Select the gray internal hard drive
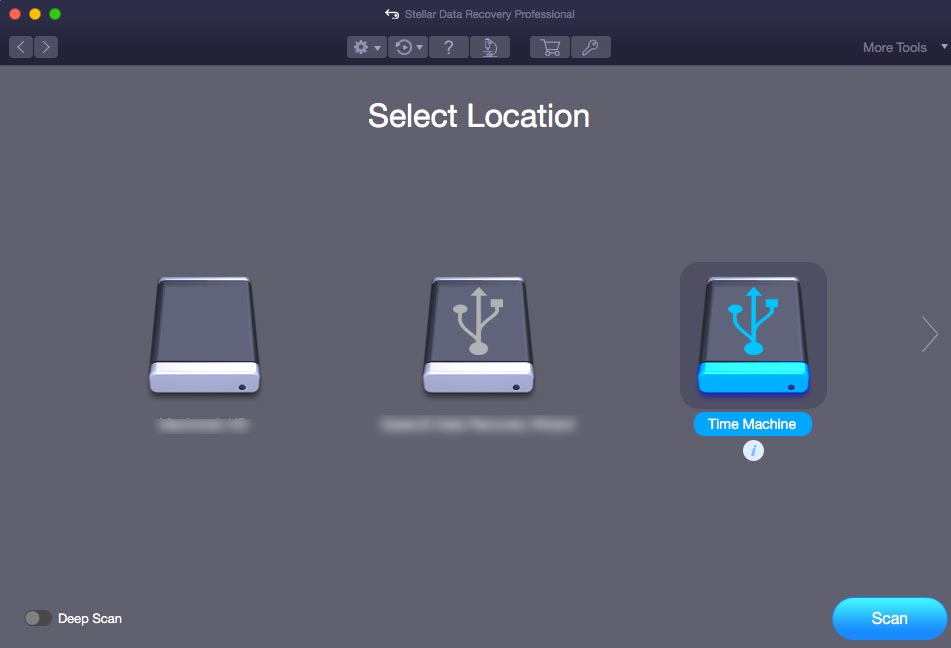 tap(204, 335)
